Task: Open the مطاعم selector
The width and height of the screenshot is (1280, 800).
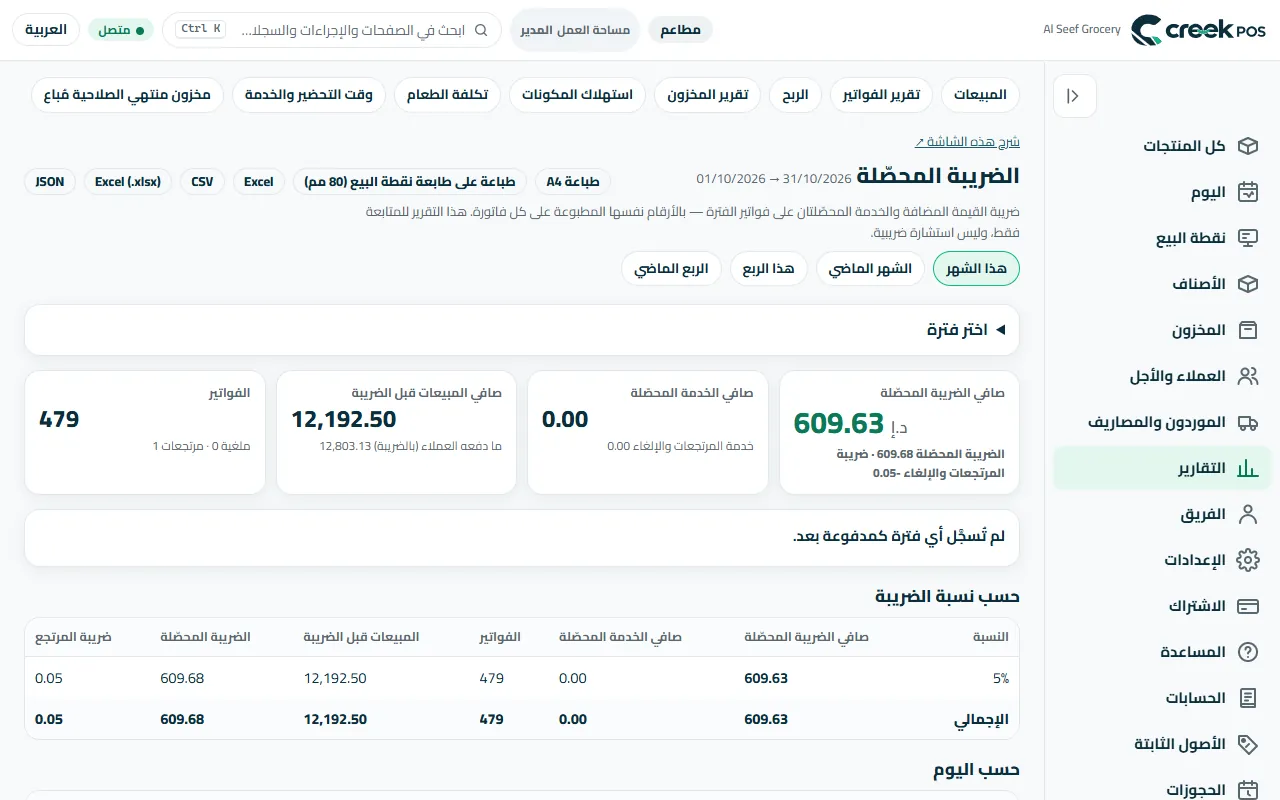Action: point(681,30)
